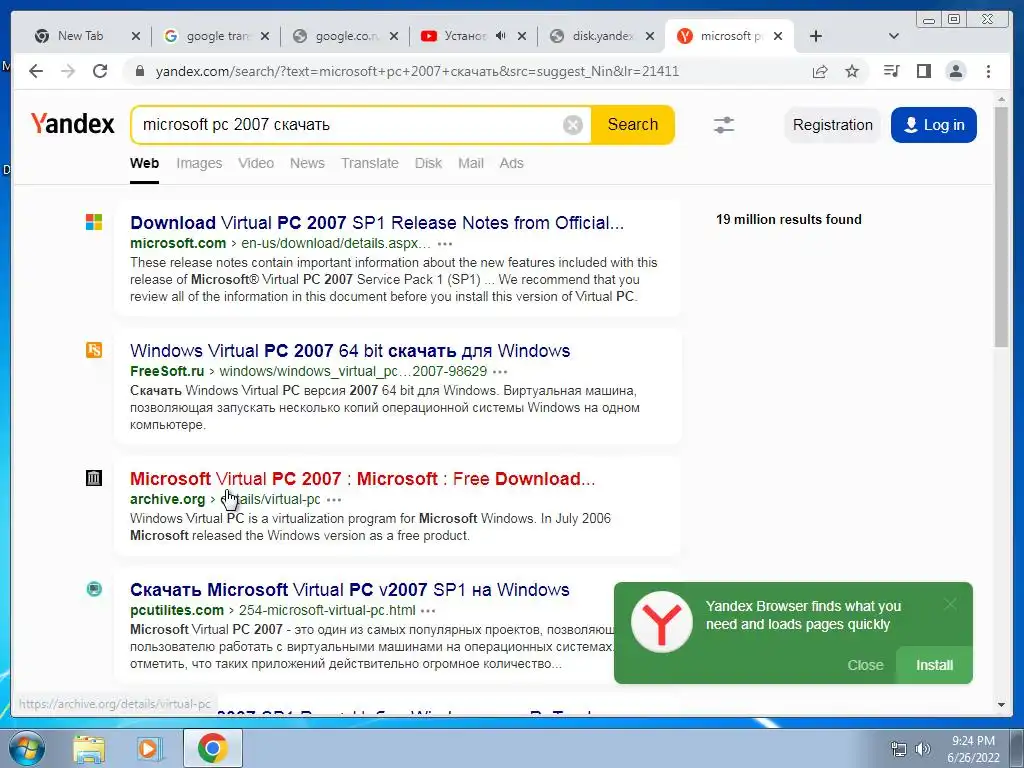The width and height of the screenshot is (1024, 768).
Task: Open Windows Media Player from taskbar
Action: point(150,748)
